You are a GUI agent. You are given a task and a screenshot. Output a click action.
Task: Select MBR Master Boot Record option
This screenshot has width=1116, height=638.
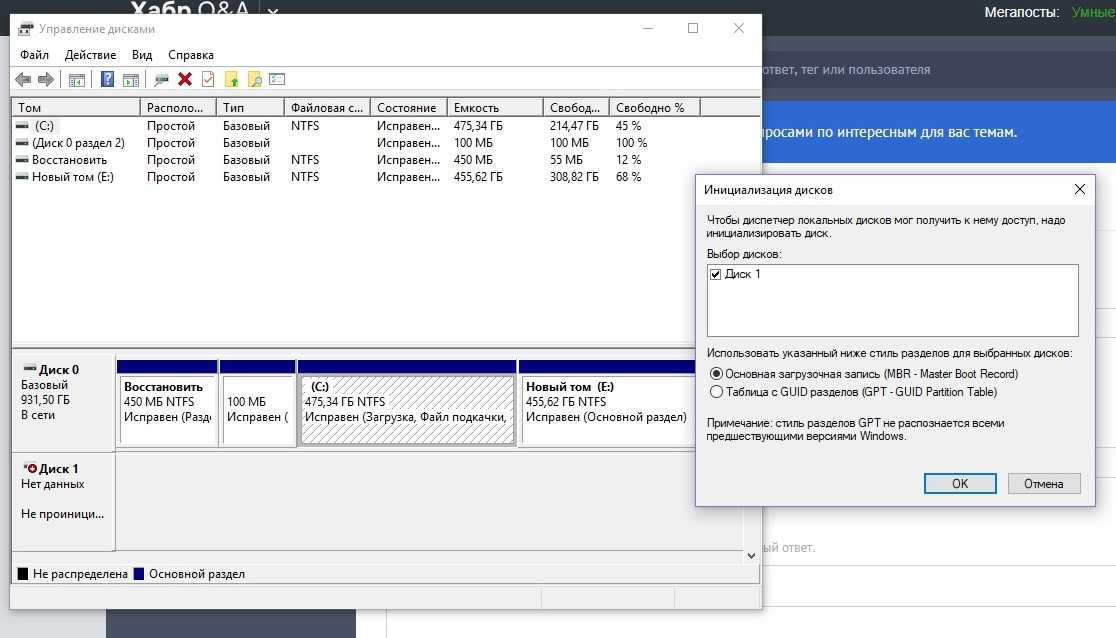[716, 374]
